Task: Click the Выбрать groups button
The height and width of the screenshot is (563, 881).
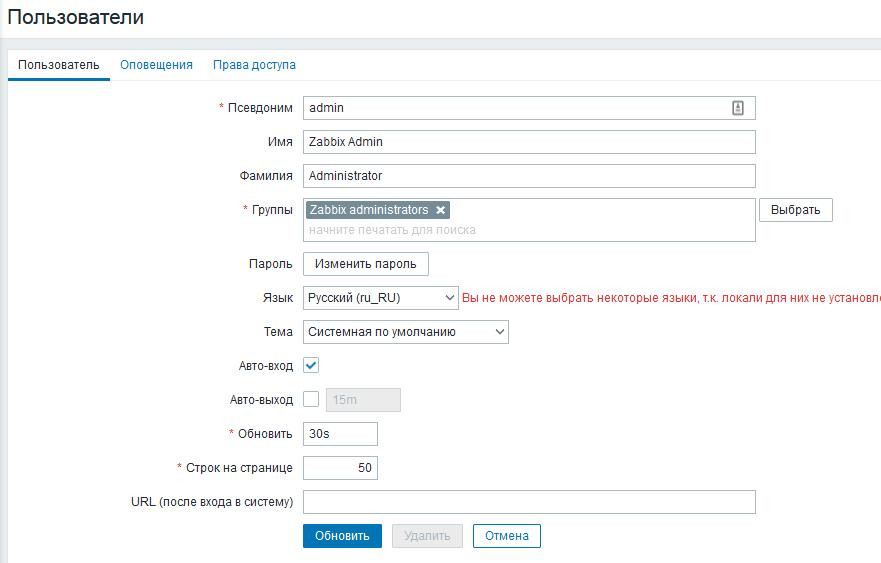Action: pos(795,210)
